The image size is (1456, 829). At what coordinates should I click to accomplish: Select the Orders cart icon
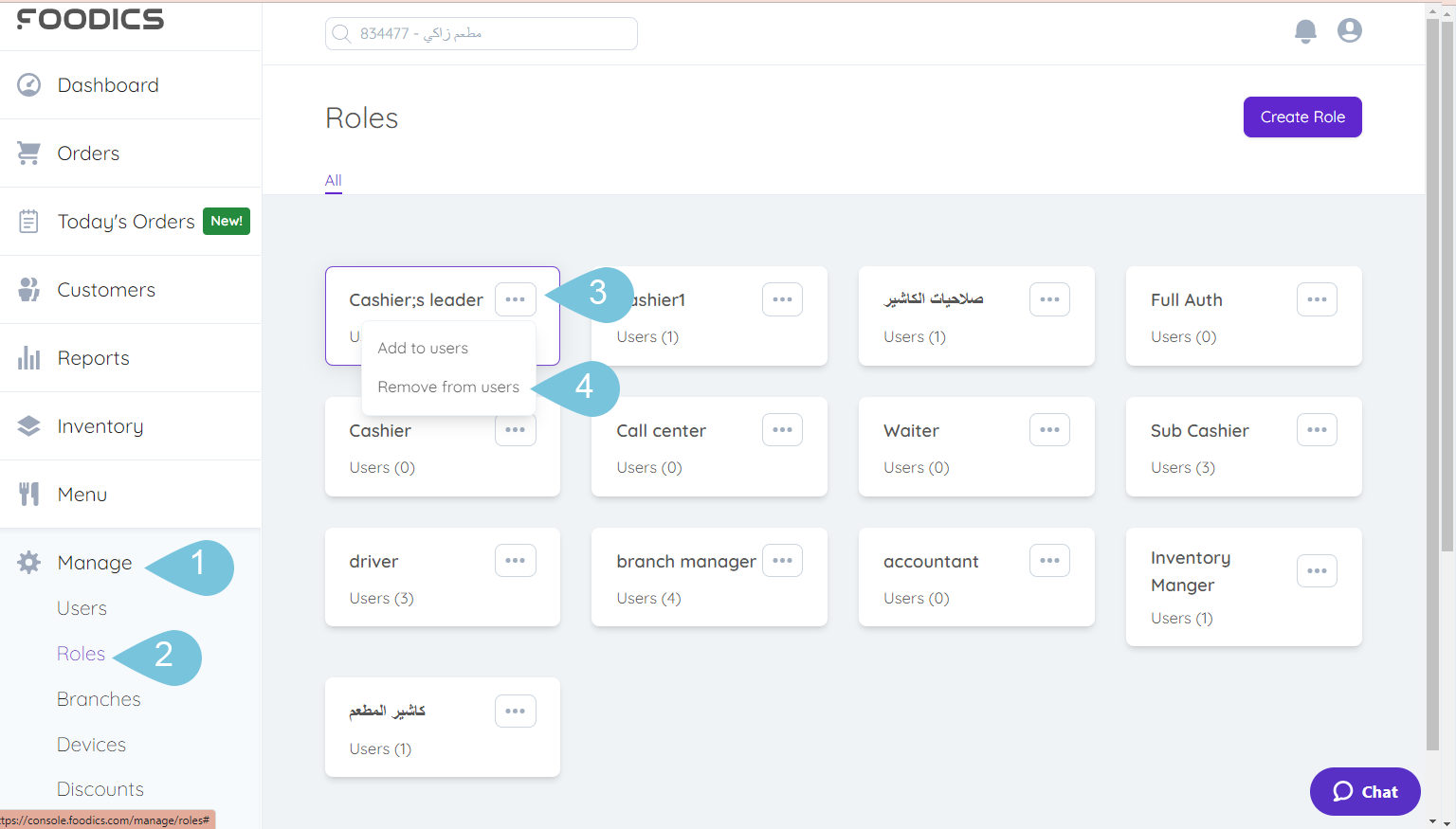tap(28, 152)
